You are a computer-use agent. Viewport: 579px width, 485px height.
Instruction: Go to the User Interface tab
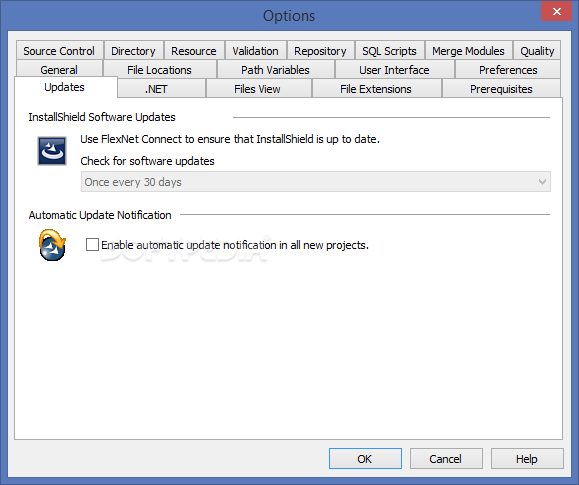(394, 69)
